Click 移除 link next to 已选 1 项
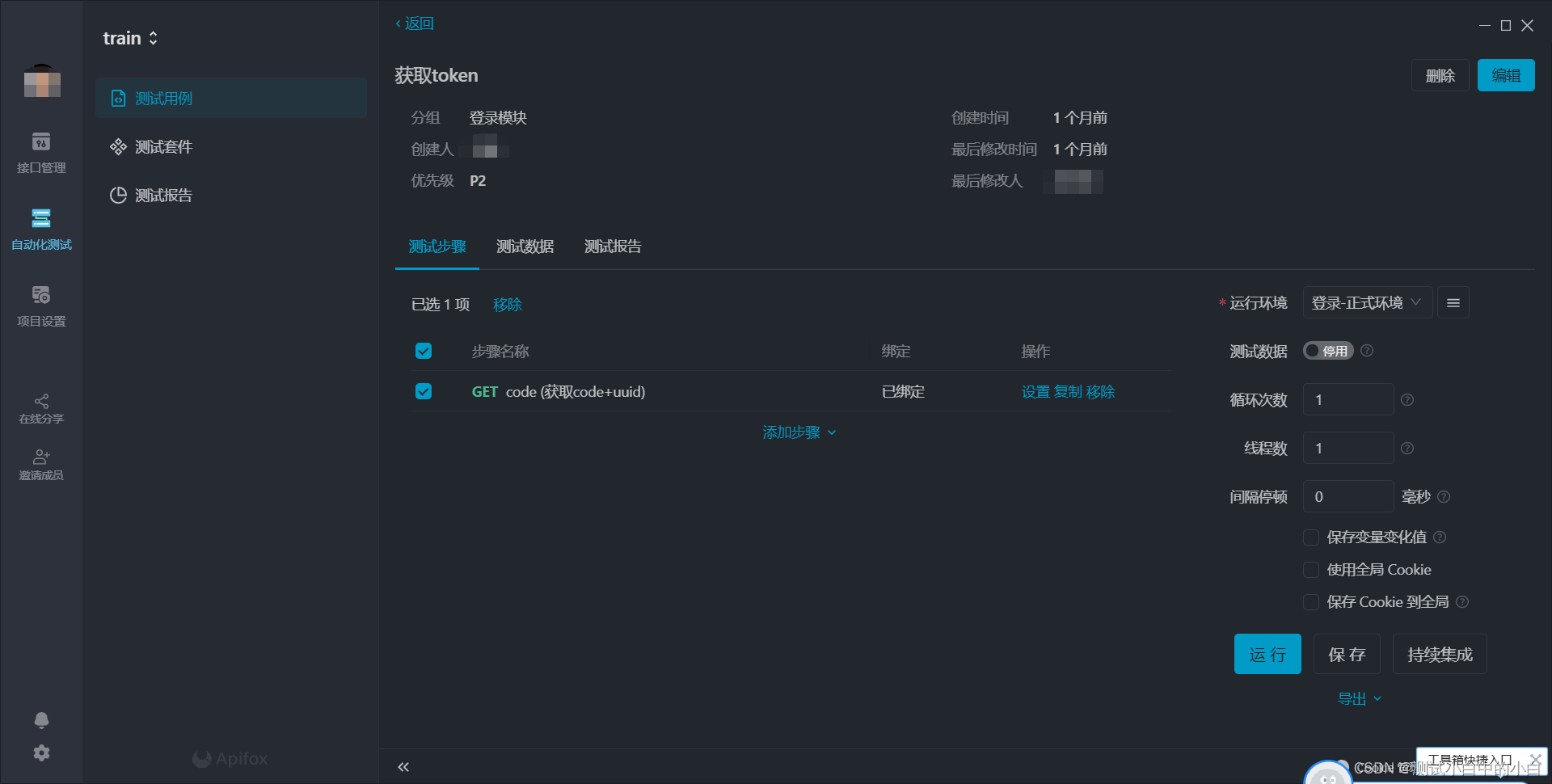Screen dimensions: 1552x784 pos(508,305)
